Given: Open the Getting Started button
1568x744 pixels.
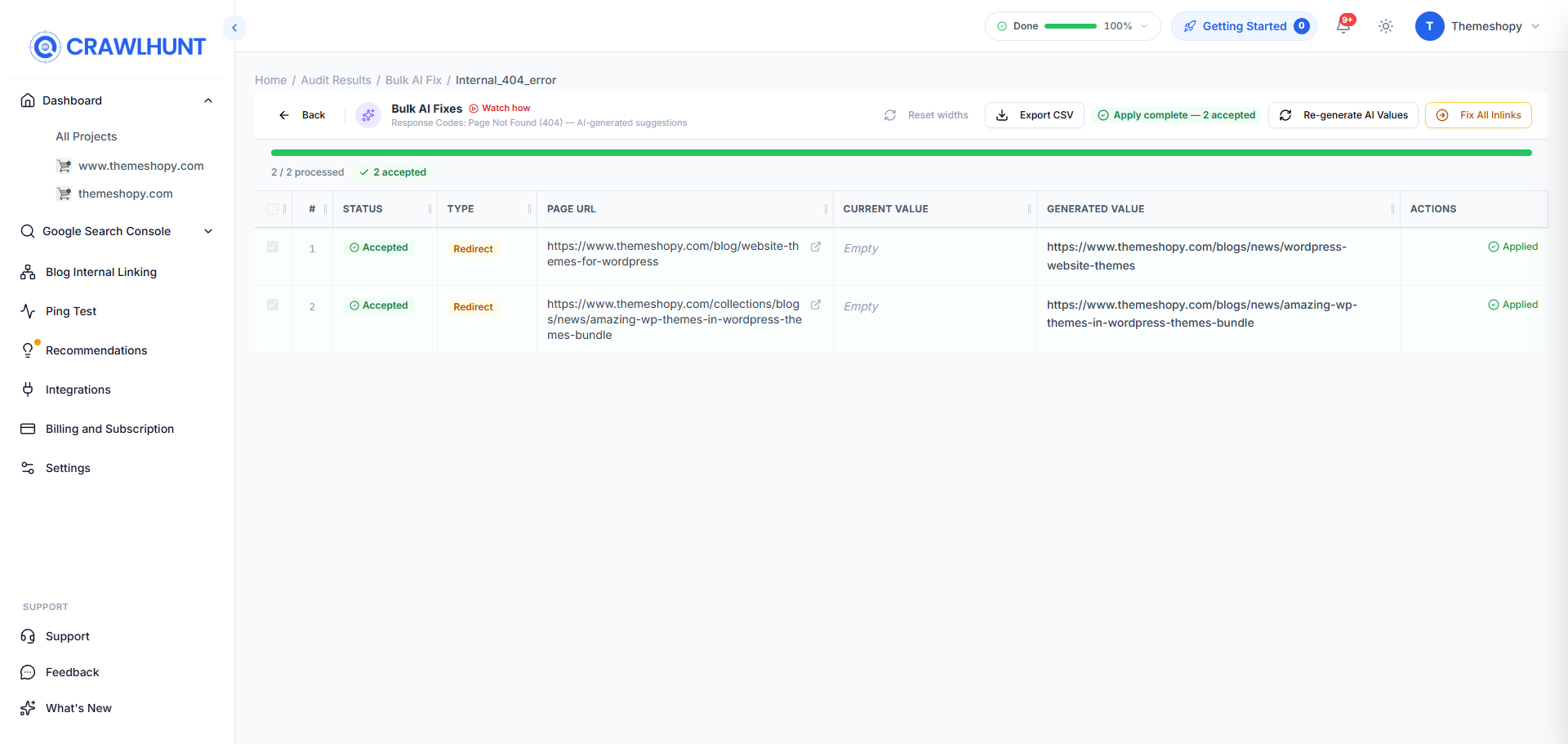Looking at the screenshot, I should coord(1244,26).
